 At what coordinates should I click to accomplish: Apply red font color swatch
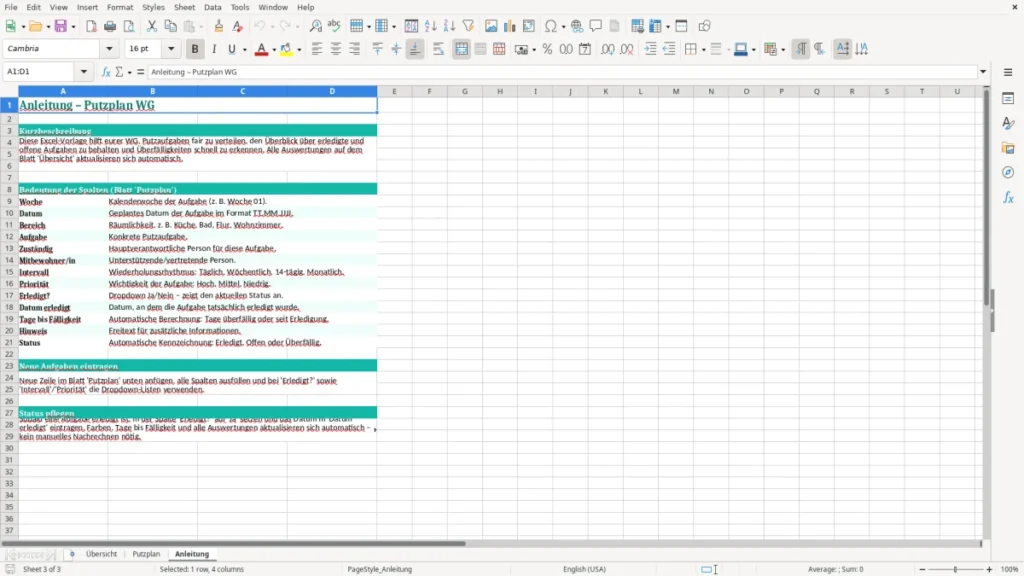(x=261, y=49)
